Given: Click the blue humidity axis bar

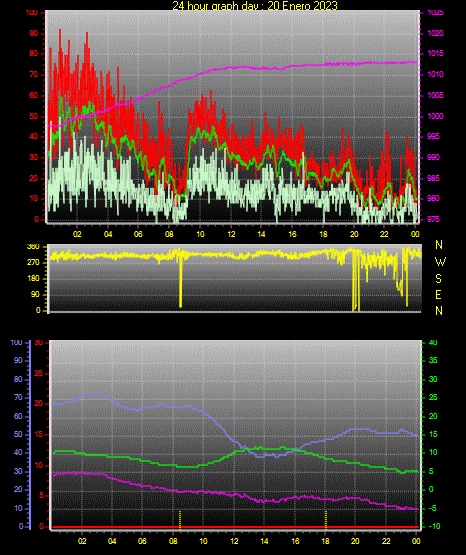Looking at the screenshot, I should (x=30, y=435).
